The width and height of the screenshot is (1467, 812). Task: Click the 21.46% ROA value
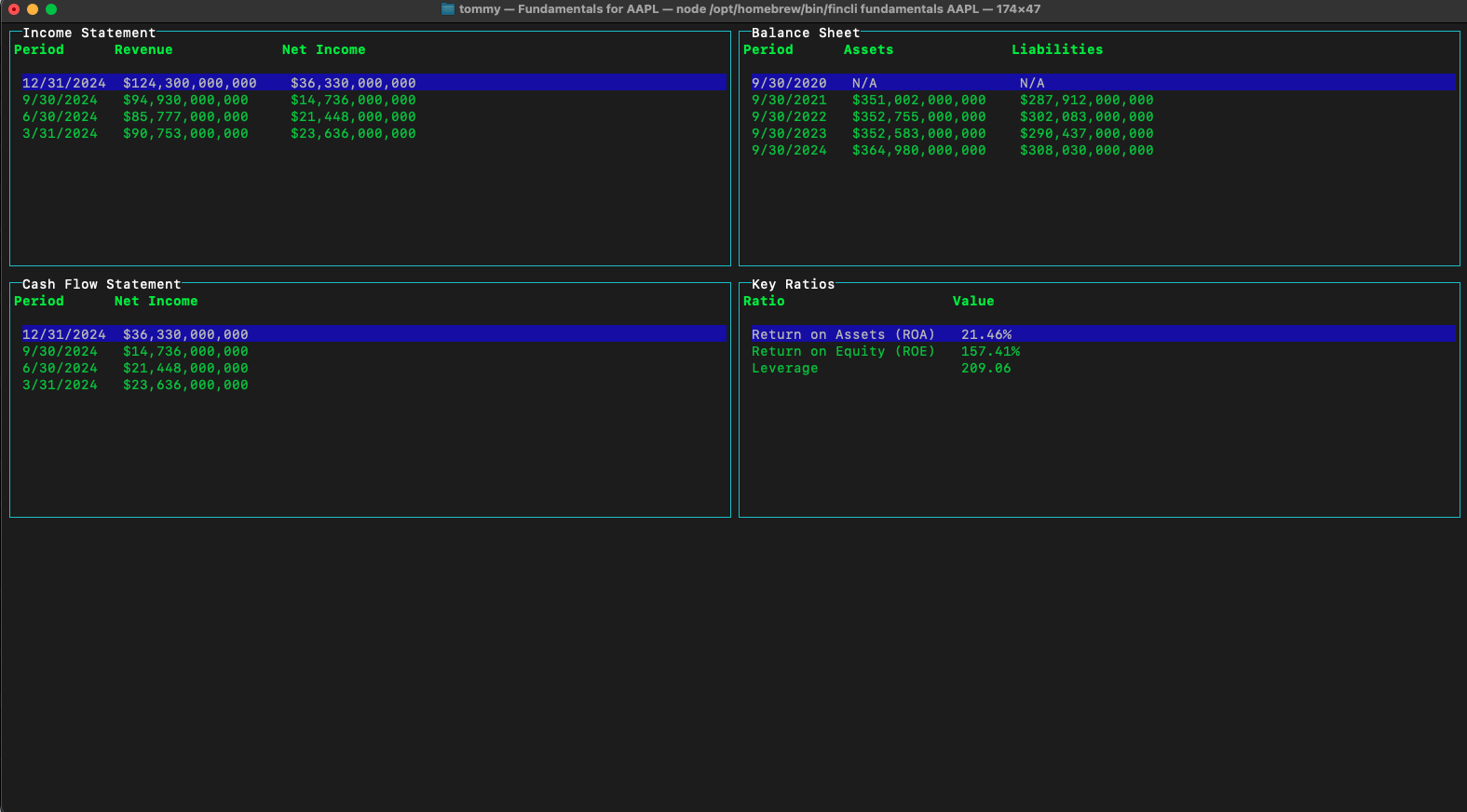[986, 334]
